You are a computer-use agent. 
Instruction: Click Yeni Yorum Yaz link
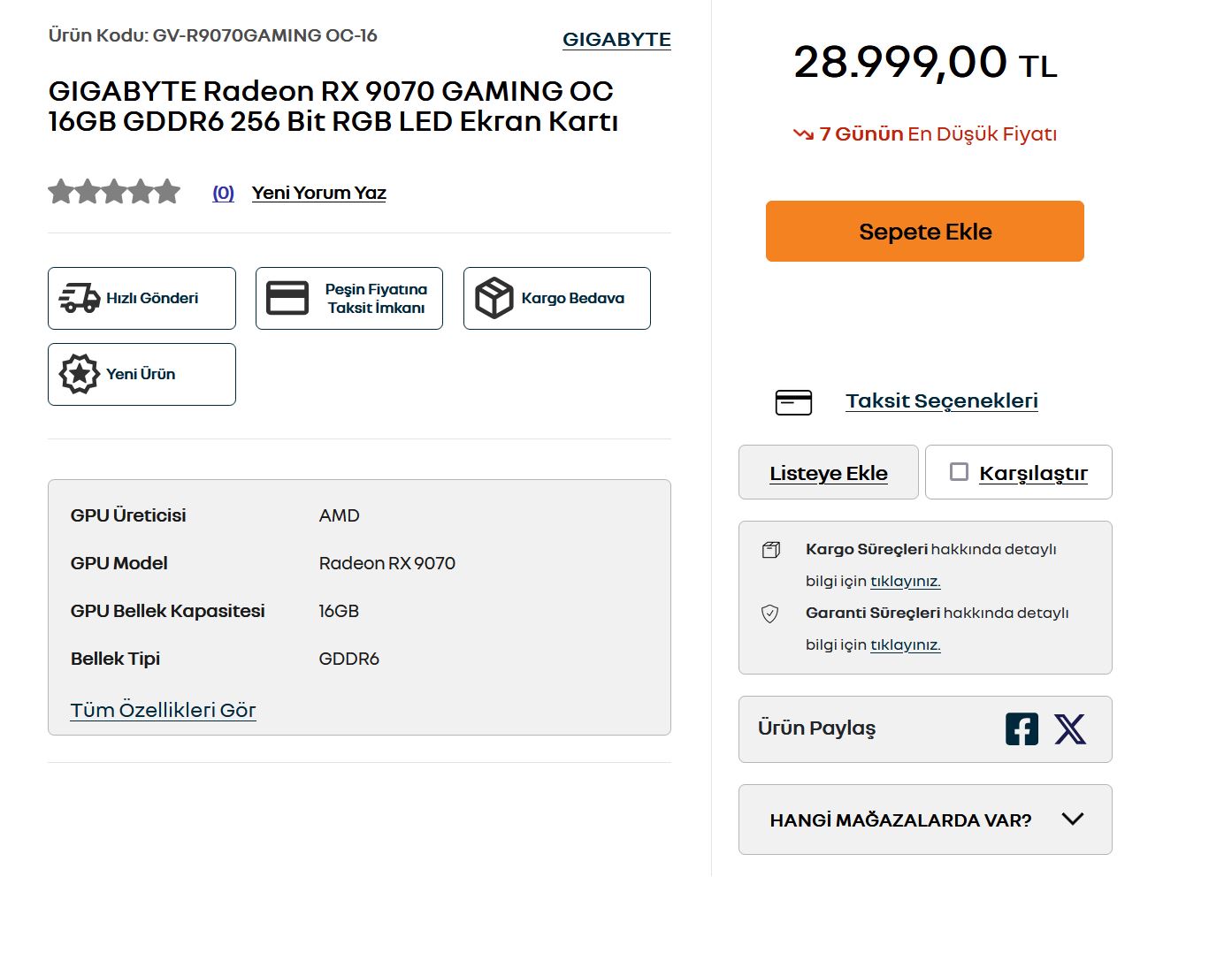pyautogui.click(x=319, y=193)
